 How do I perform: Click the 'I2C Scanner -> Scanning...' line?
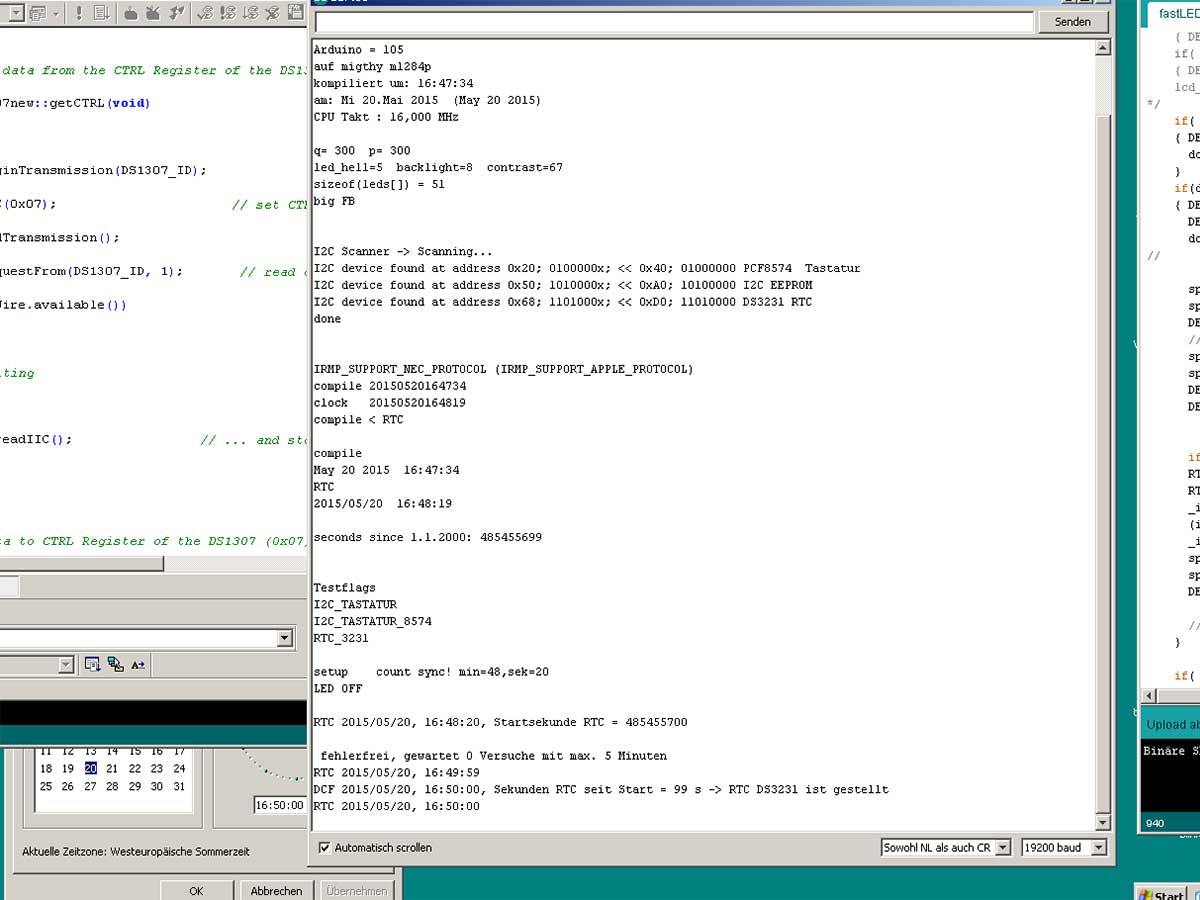pyautogui.click(x=403, y=252)
